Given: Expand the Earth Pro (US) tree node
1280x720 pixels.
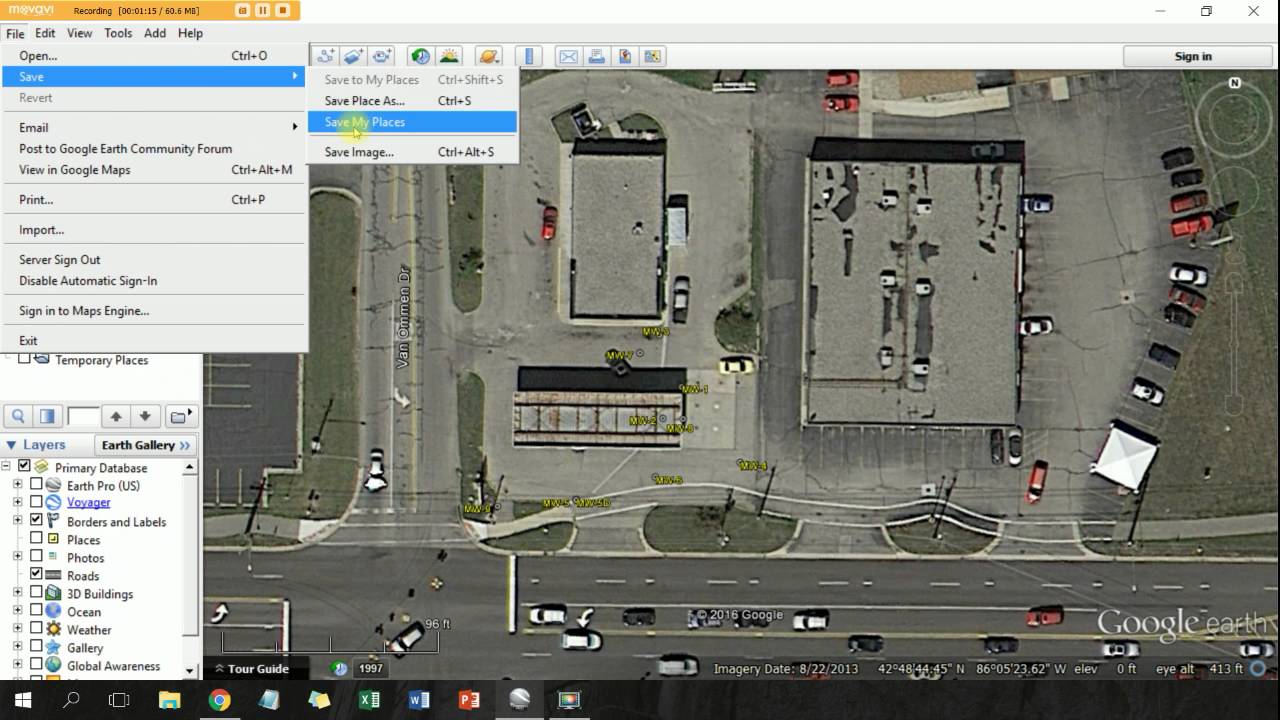Looking at the screenshot, I should point(17,485).
